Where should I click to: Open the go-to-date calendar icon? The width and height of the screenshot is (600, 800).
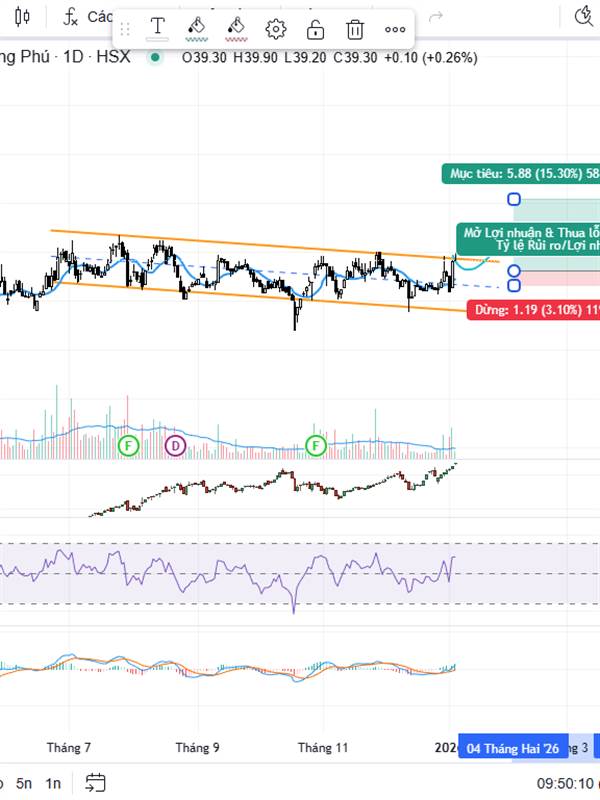[95, 783]
